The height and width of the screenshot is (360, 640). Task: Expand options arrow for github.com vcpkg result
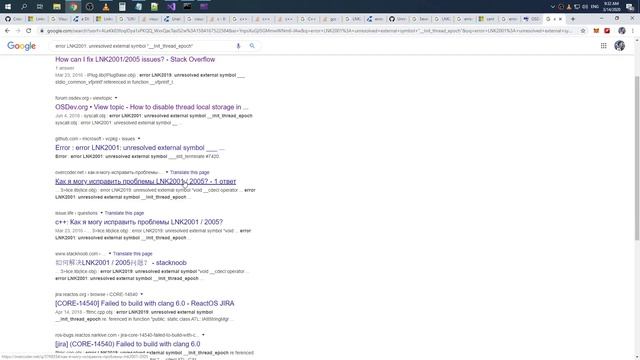point(139,139)
